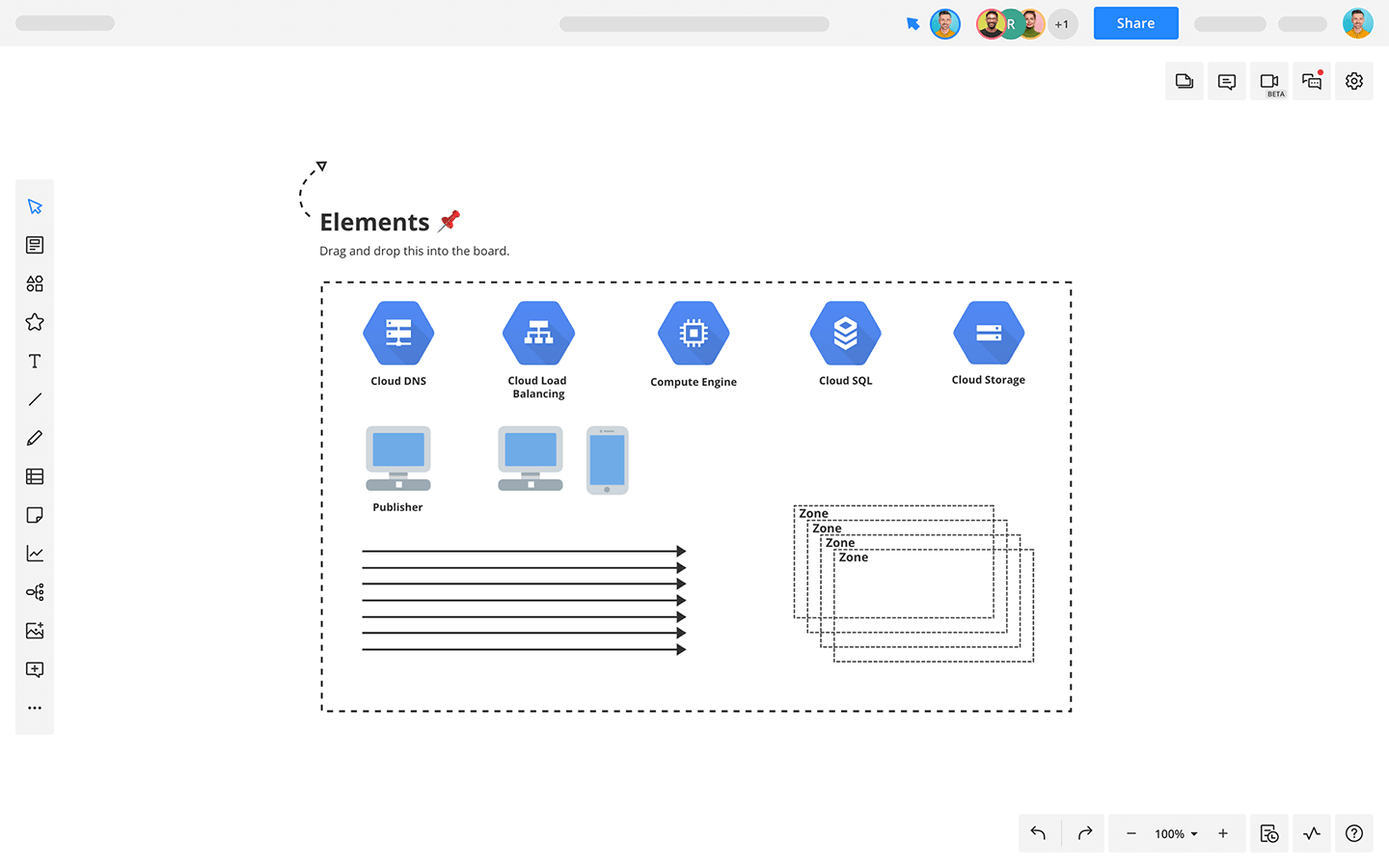Select the pointer cursor tool in sidebar
The image size is (1389, 868).
(x=35, y=206)
